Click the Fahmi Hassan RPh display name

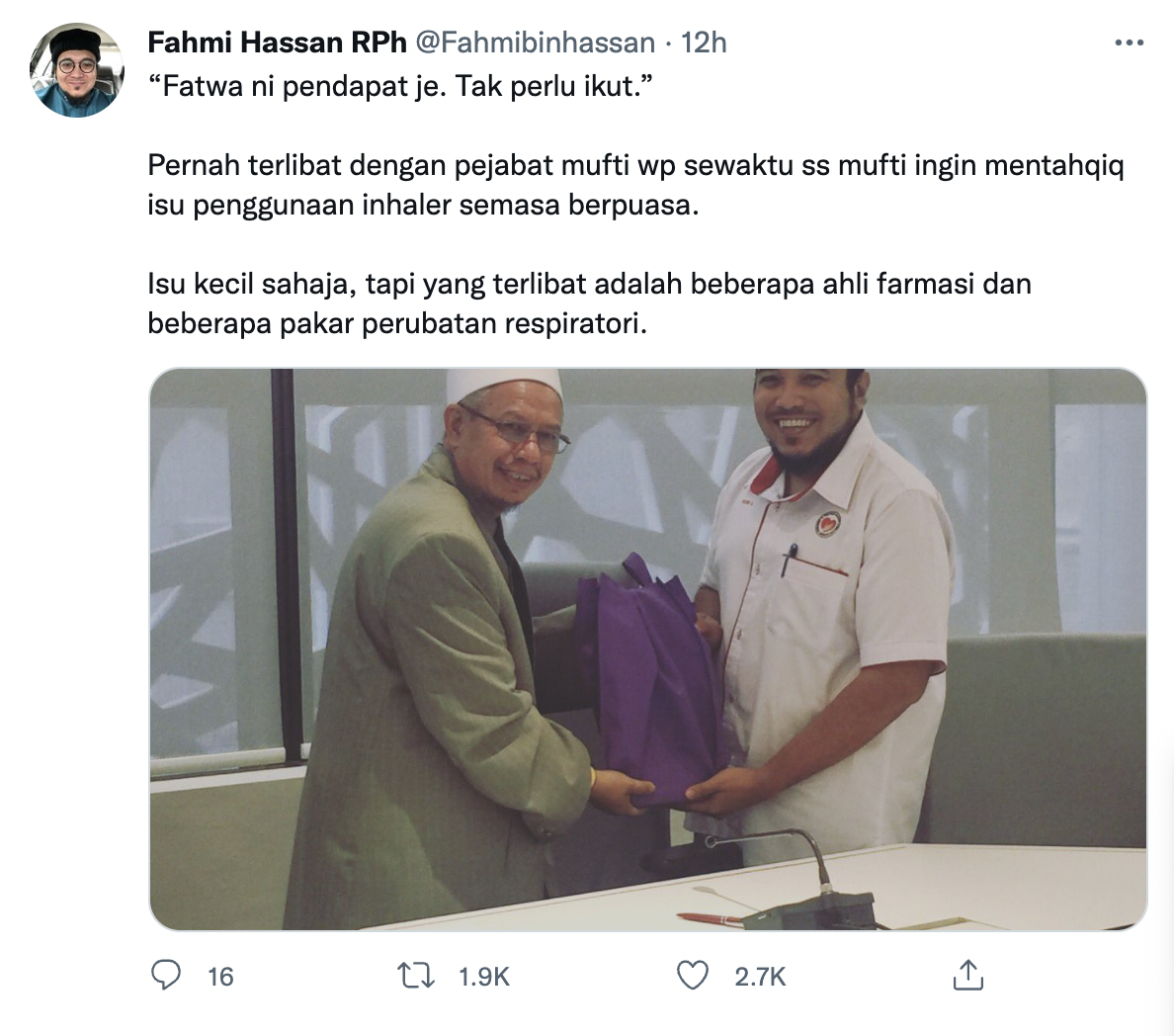tap(277, 43)
